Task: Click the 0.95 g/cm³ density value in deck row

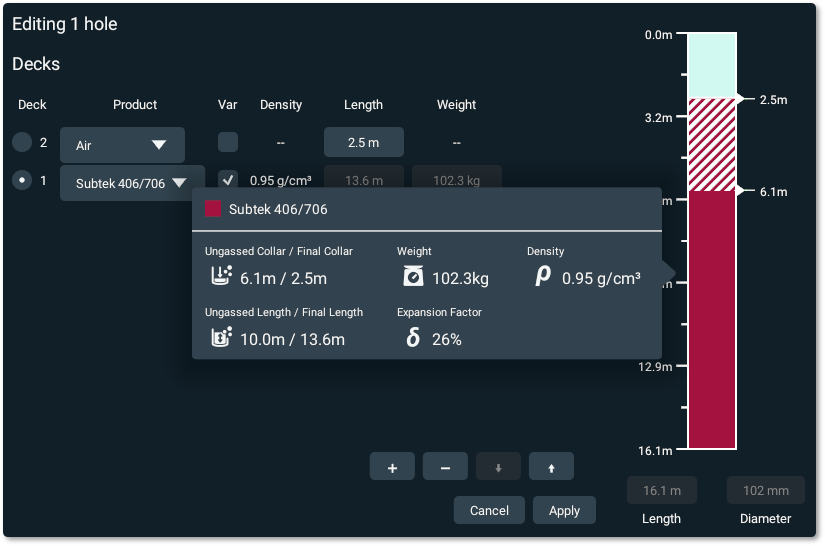Action: pos(280,180)
